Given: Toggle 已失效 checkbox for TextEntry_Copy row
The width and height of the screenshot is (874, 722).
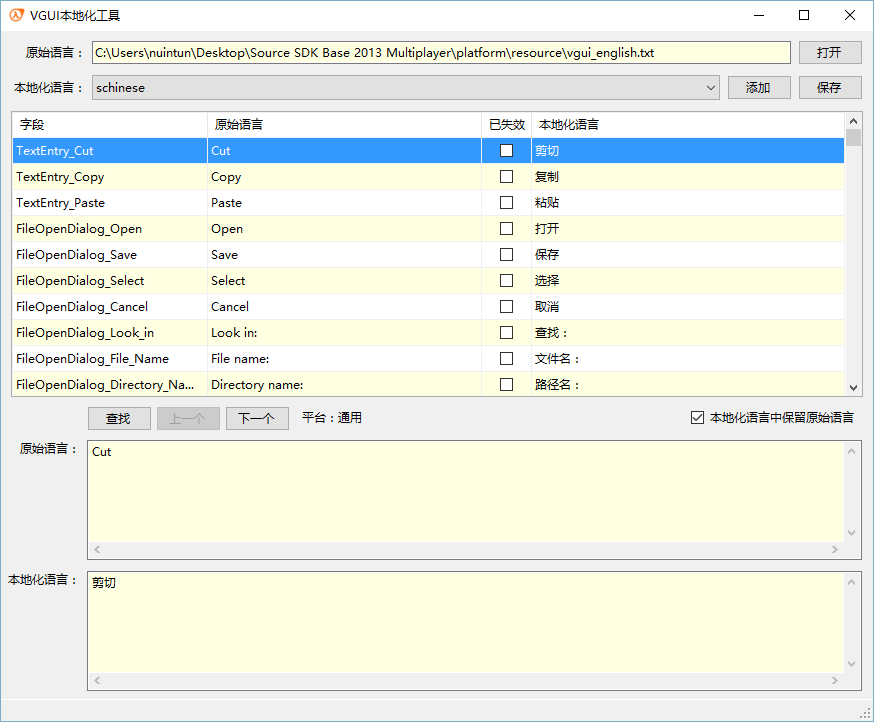Looking at the screenshot, I should [506, 177].
